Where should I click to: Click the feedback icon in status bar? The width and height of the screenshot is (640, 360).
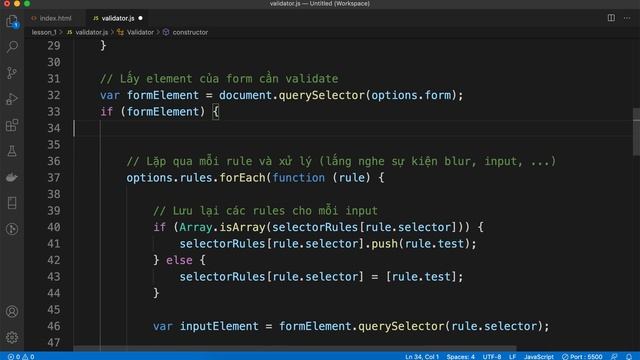coord(614,356)
